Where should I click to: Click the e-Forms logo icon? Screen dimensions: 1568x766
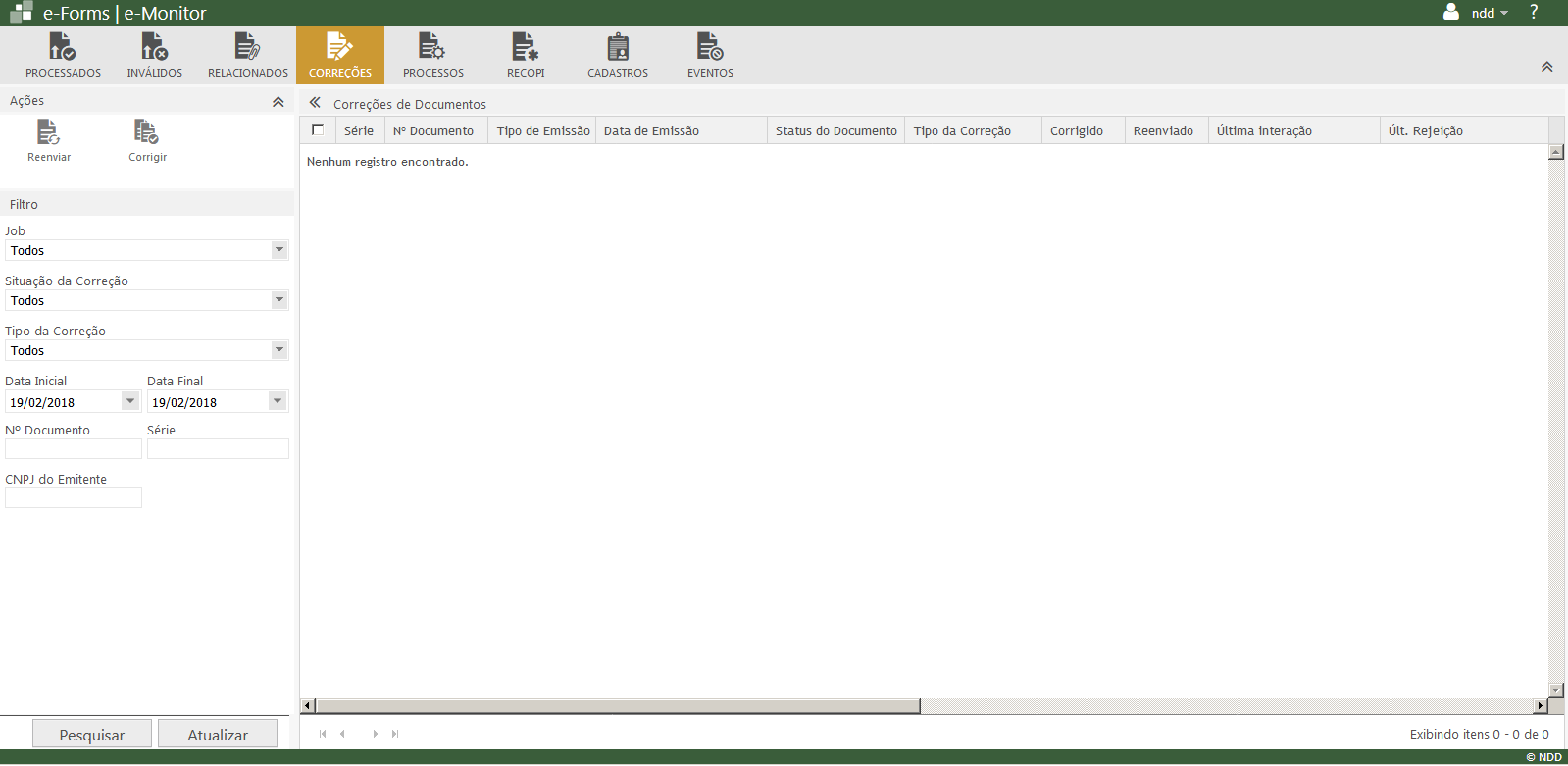pyautogui.click(x=21, y=13)
